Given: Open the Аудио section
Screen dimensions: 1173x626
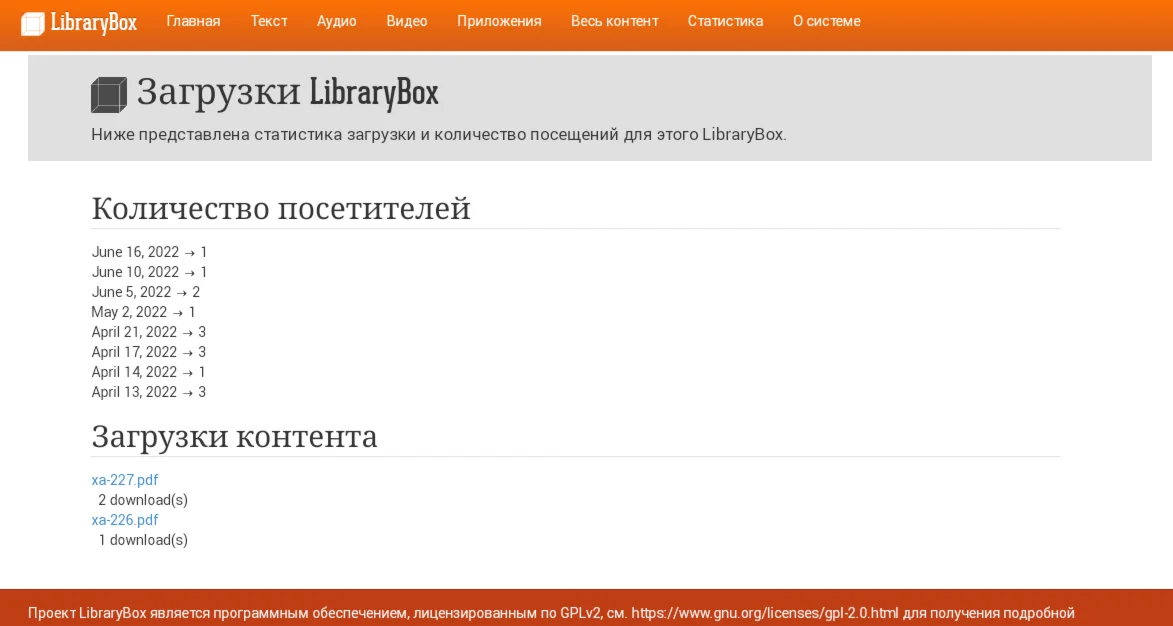Looking at the screenshot, I should coord(337,21).
